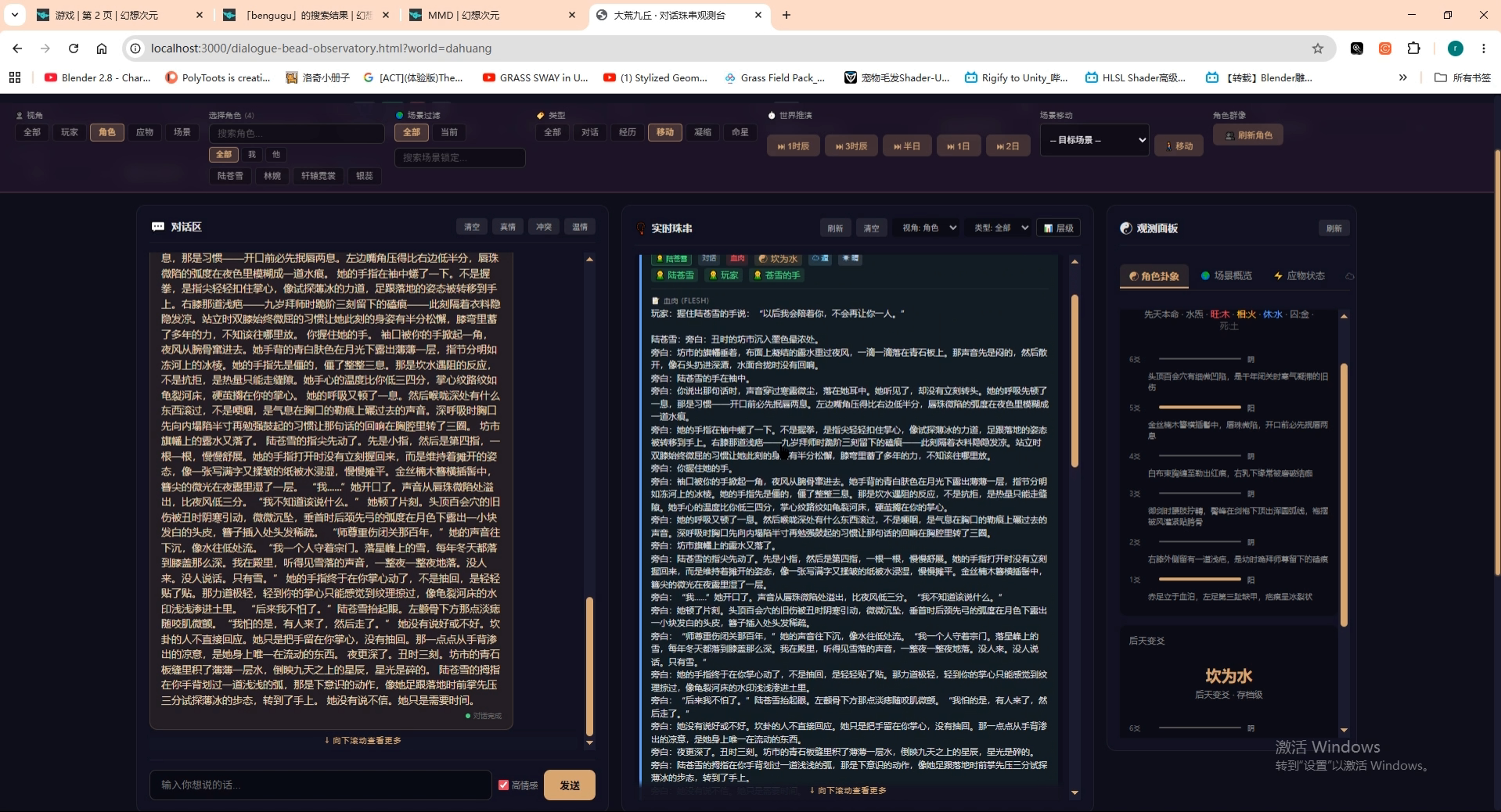Image resolution: width=1501 pixels, height=812 pixels.
Task: Filter characters by 我
Action: (252, 155)
